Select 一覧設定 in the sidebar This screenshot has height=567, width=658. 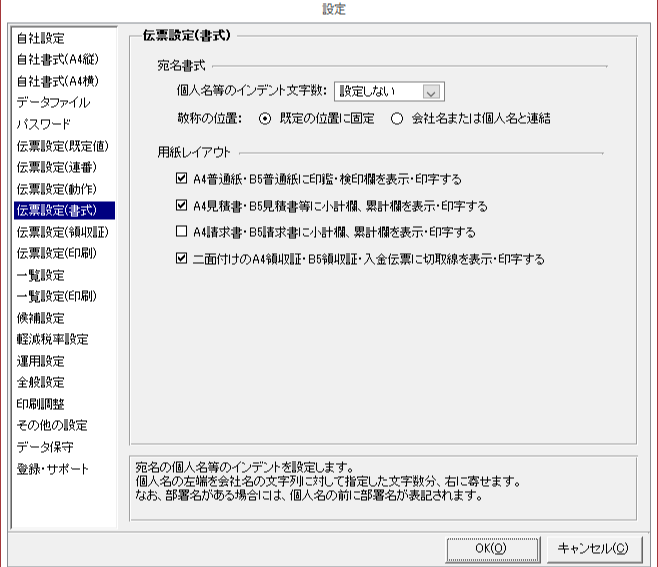tap(41, 275)
